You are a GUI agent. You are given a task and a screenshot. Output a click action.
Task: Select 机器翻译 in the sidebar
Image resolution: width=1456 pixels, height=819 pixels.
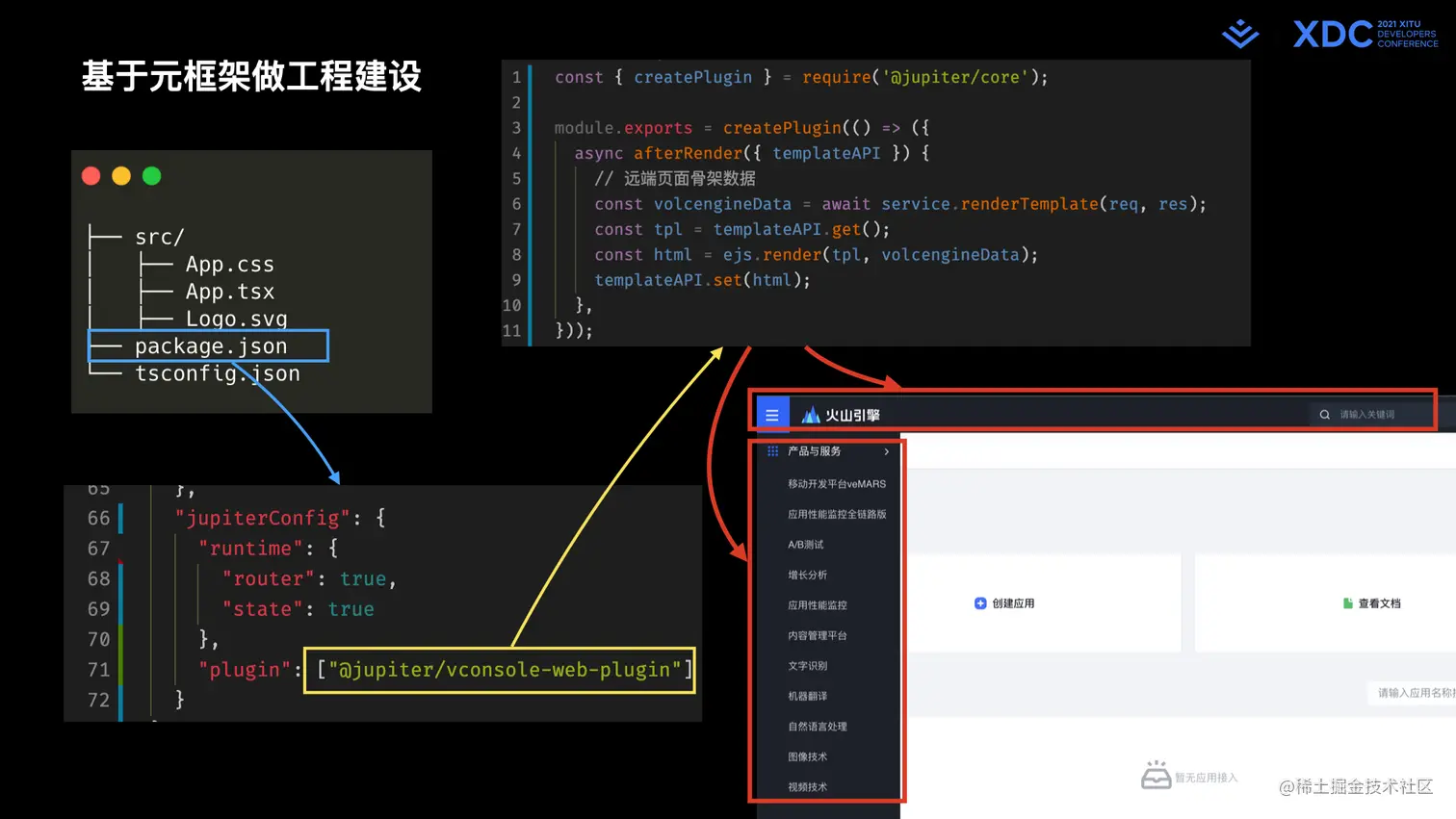point(807,697)
